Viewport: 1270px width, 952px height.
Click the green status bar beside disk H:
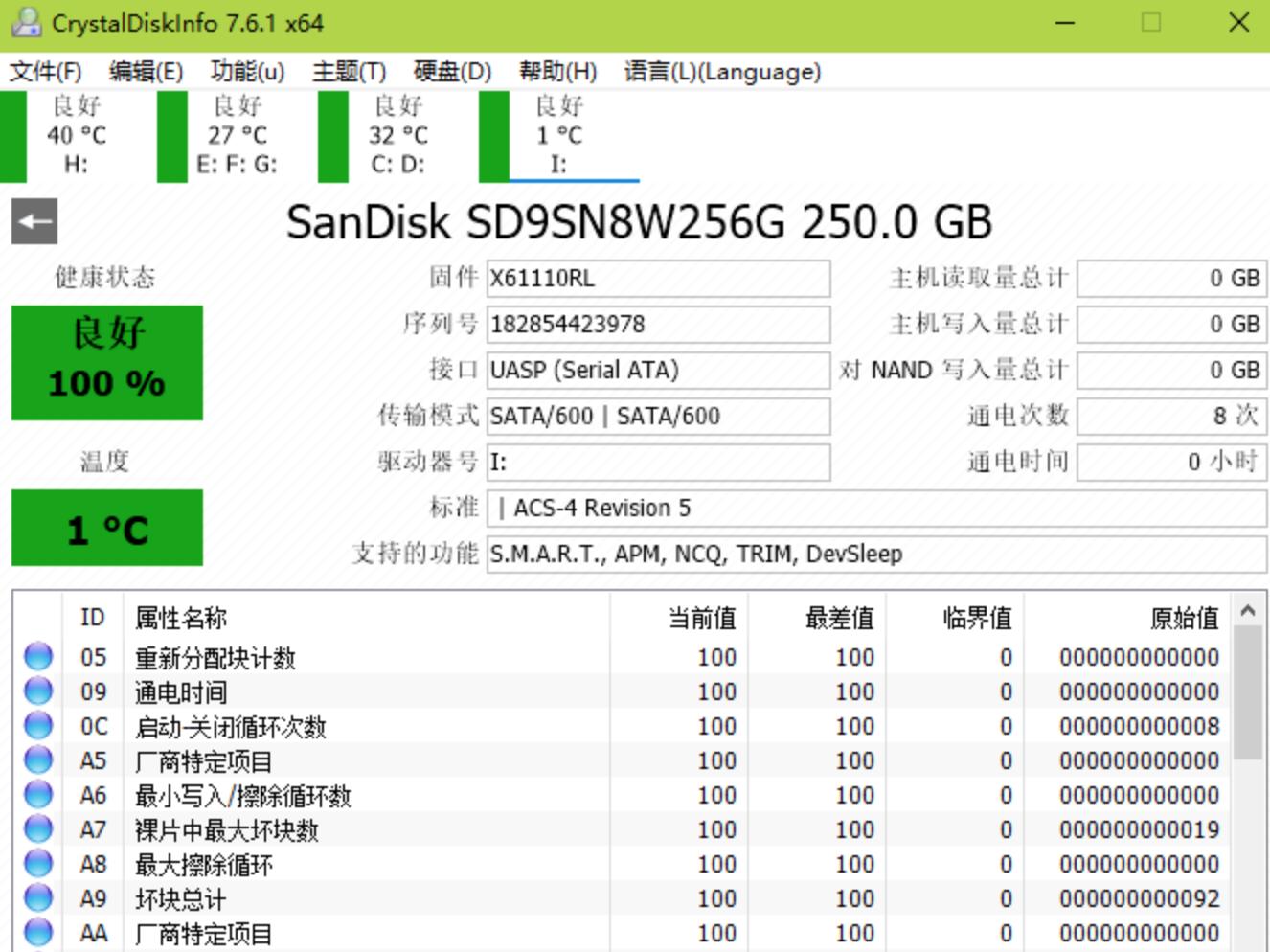pos(13,136)
